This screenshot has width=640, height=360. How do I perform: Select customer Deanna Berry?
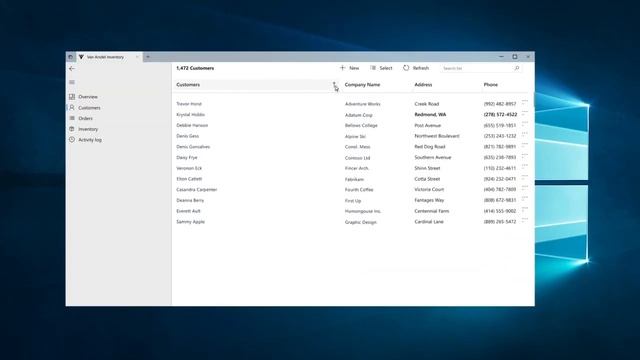click(x=190, y=200)
